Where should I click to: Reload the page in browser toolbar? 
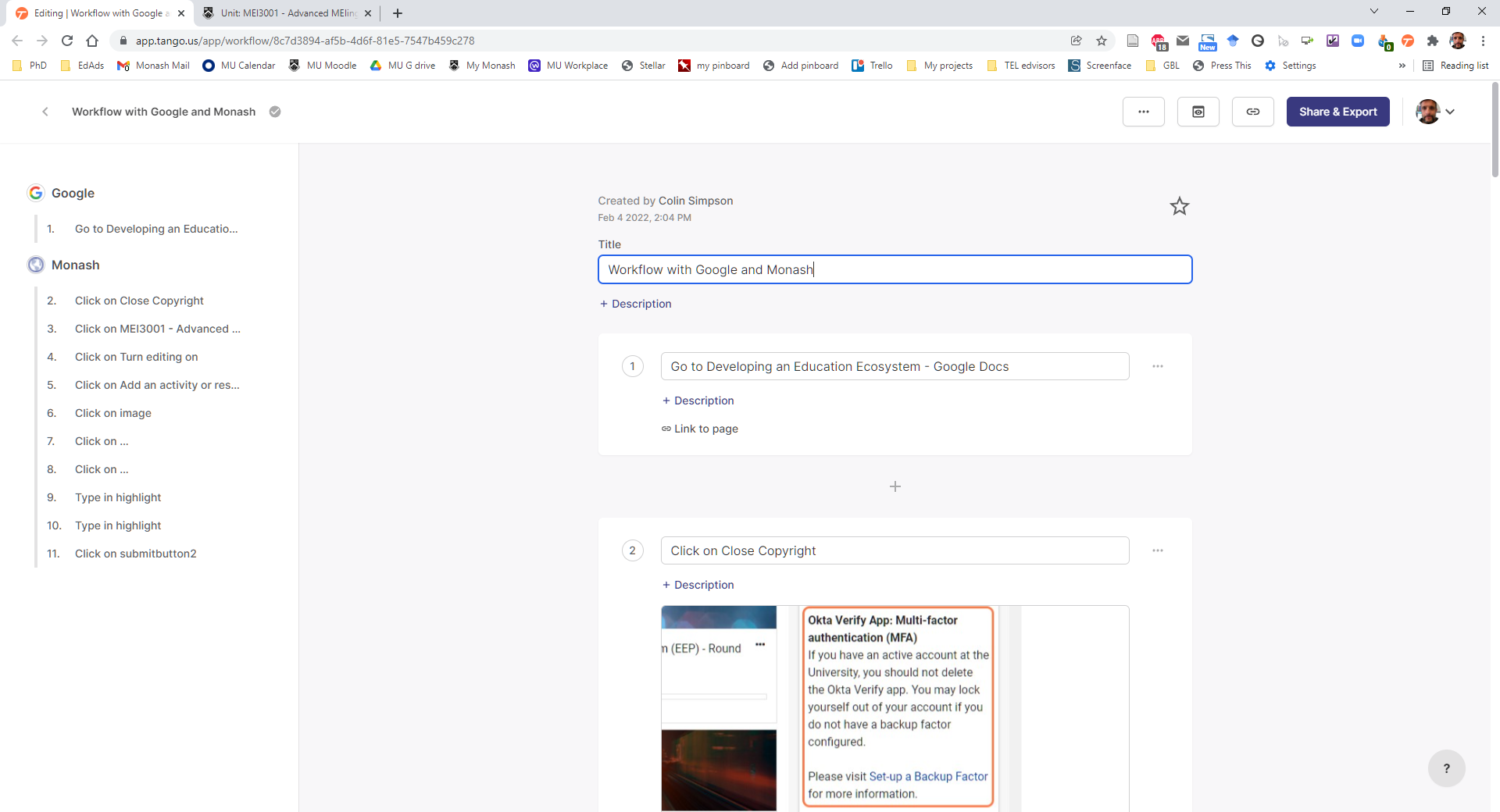point(67,41)
